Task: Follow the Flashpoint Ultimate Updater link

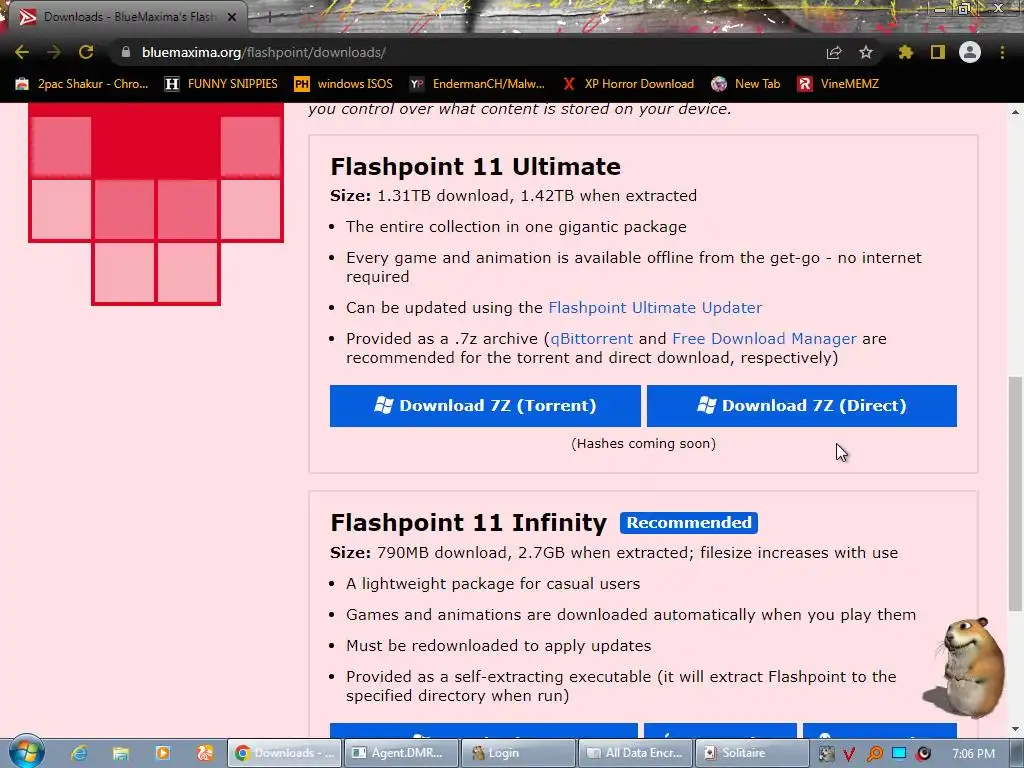Action: click(655, 308)
